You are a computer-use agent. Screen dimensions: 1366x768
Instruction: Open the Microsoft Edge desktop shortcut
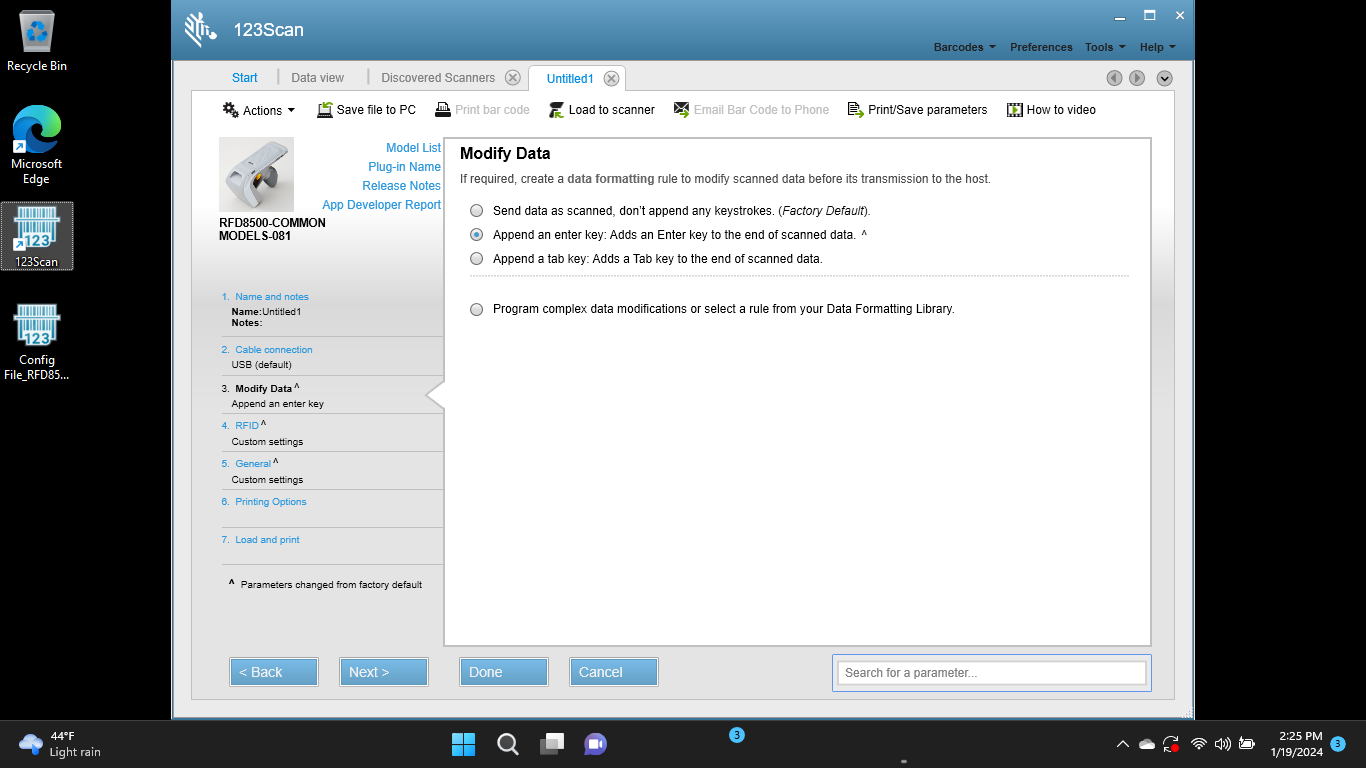click(x=37, y=146)
